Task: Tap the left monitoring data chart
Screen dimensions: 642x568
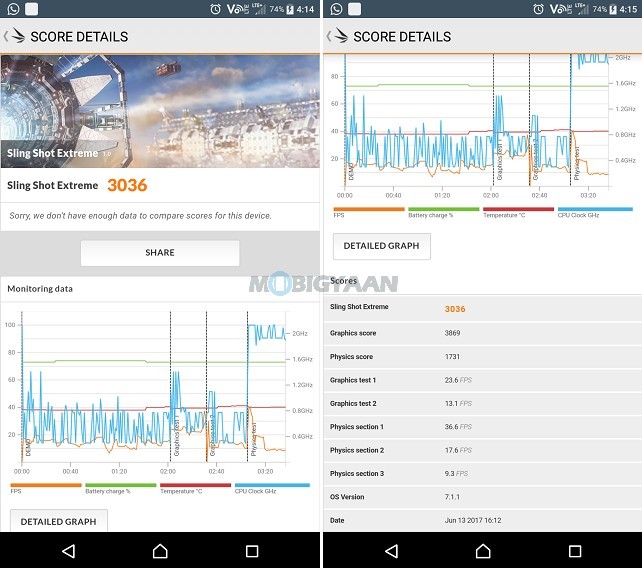Action: [x=158, y=391]
